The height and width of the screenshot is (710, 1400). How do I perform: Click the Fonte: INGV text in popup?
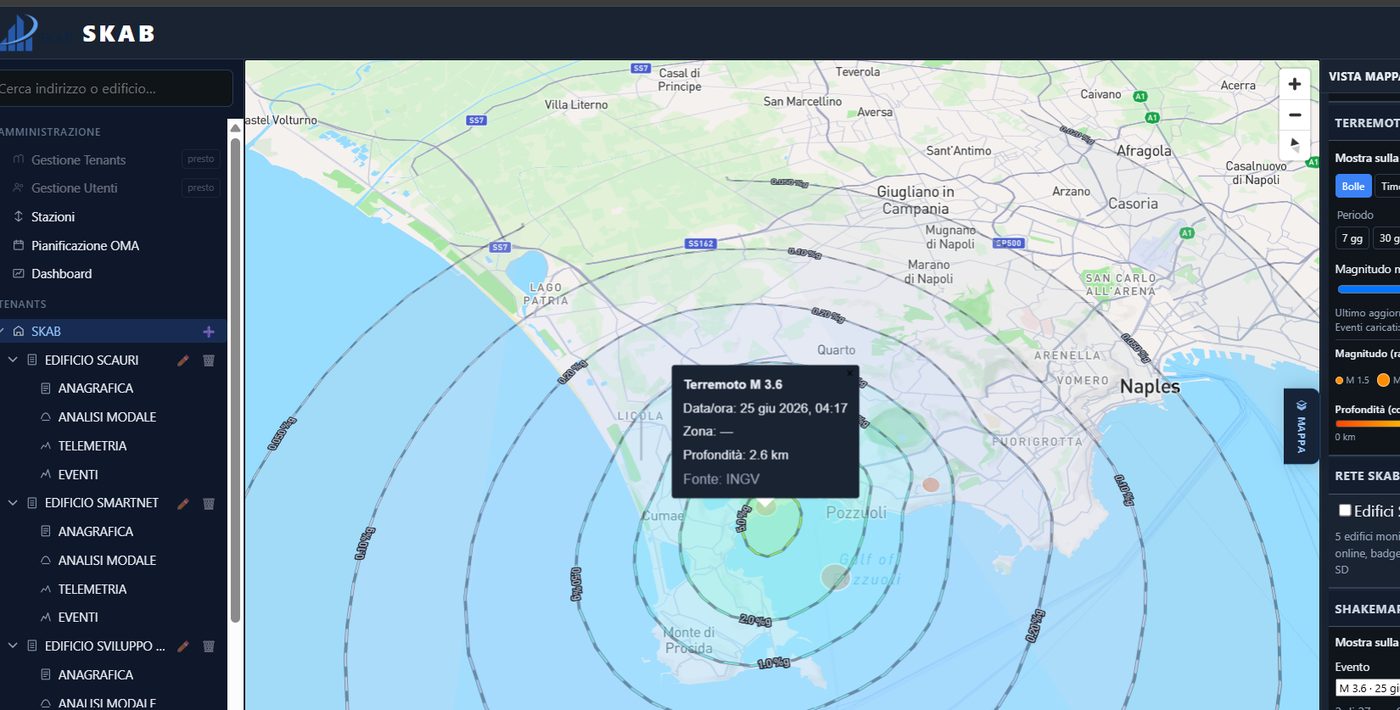click(721, 479)
